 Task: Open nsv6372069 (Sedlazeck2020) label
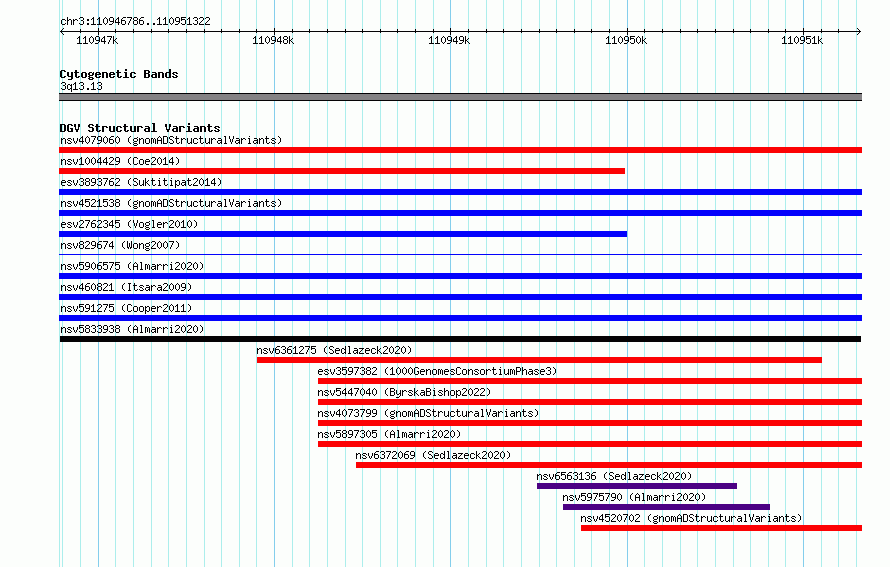coord(433,455)
